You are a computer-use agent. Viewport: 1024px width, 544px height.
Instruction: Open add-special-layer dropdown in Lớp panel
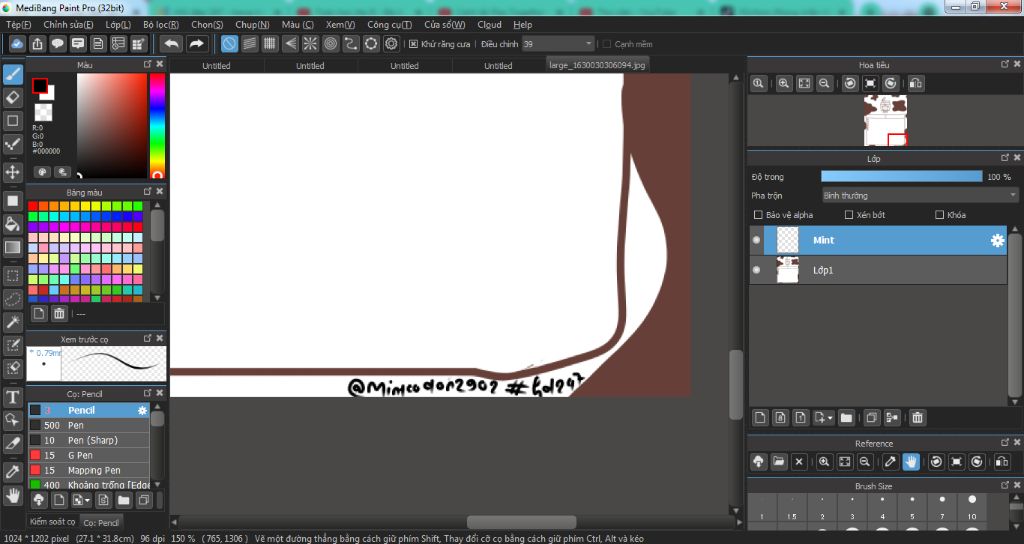click(824, 417)
